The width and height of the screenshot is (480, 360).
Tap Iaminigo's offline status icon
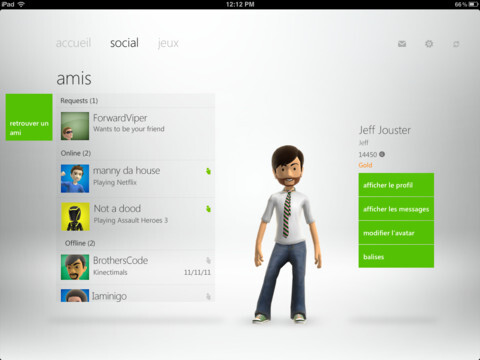point(208,296)
